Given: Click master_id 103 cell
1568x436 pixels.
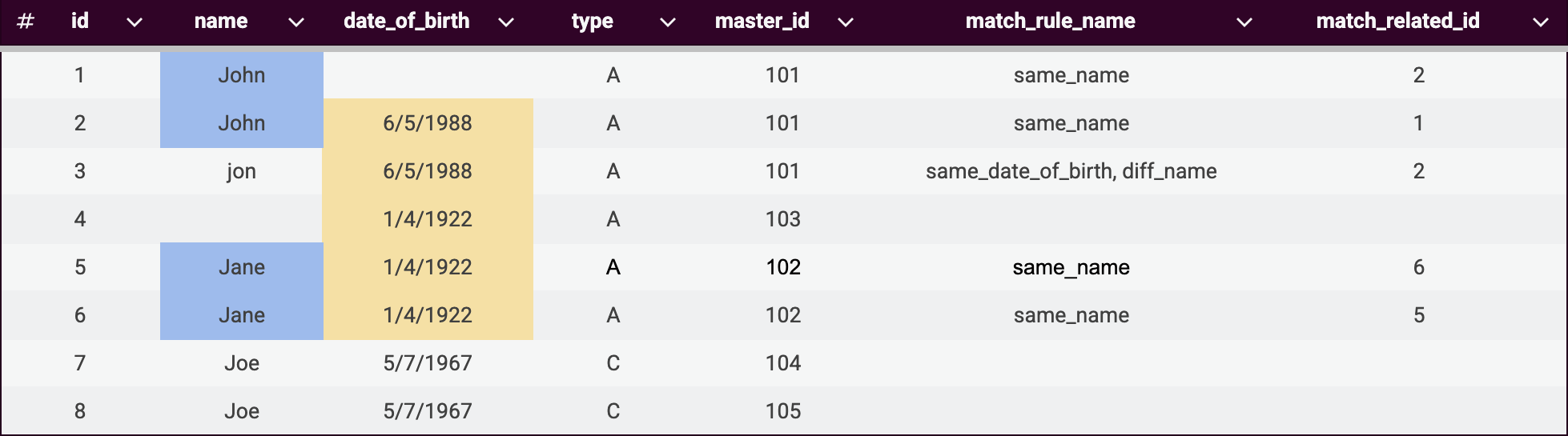Looking at the screenshot, I should (x=782, y=219).
